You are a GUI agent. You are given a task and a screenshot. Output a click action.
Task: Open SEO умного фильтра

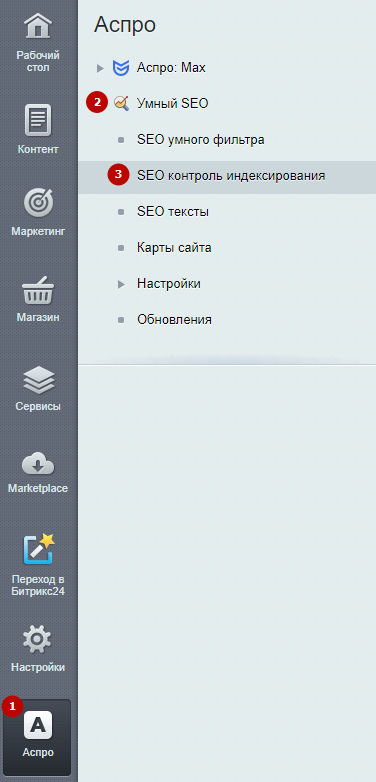tap(200, 140)
